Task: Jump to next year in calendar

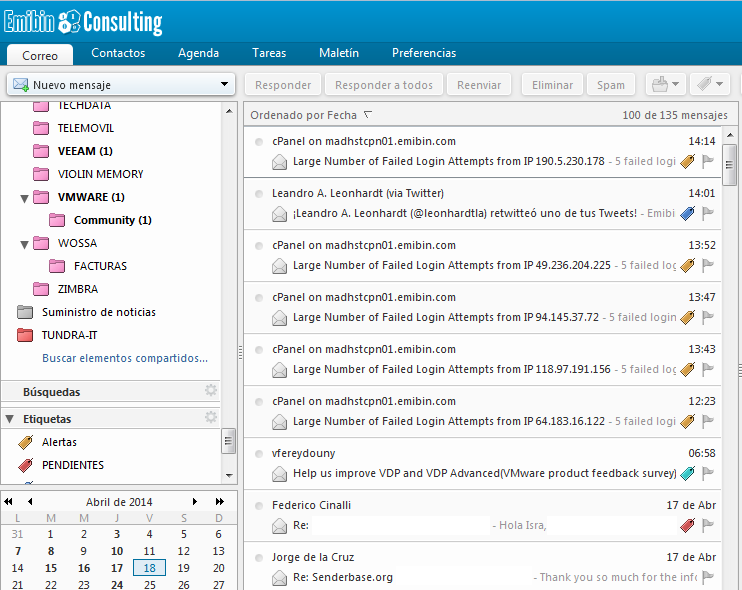Action: click(x=220, y=502)
